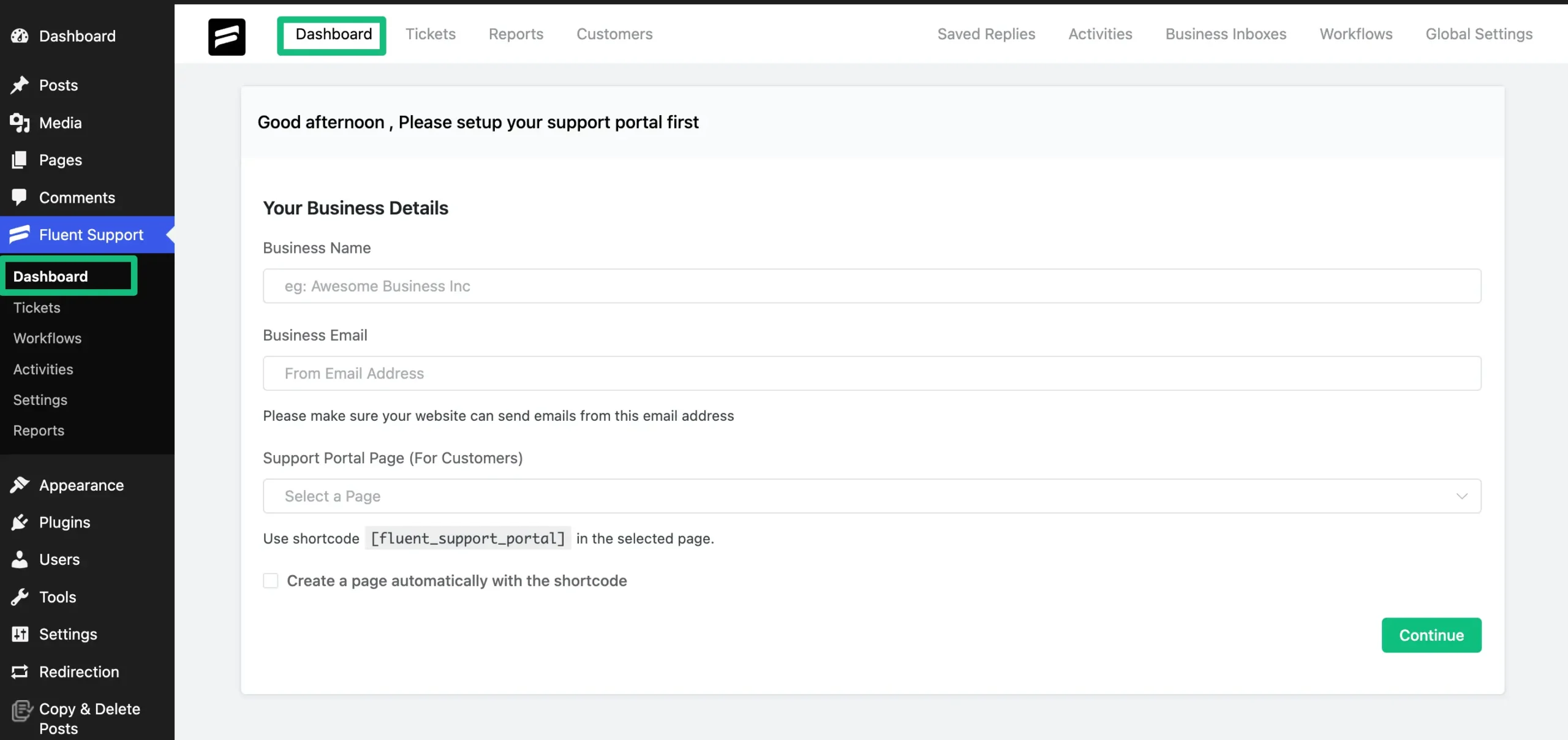Click the Pages icon in sidebar
Viewport: 1568px width, 740px height.
[x=20, y=160]
